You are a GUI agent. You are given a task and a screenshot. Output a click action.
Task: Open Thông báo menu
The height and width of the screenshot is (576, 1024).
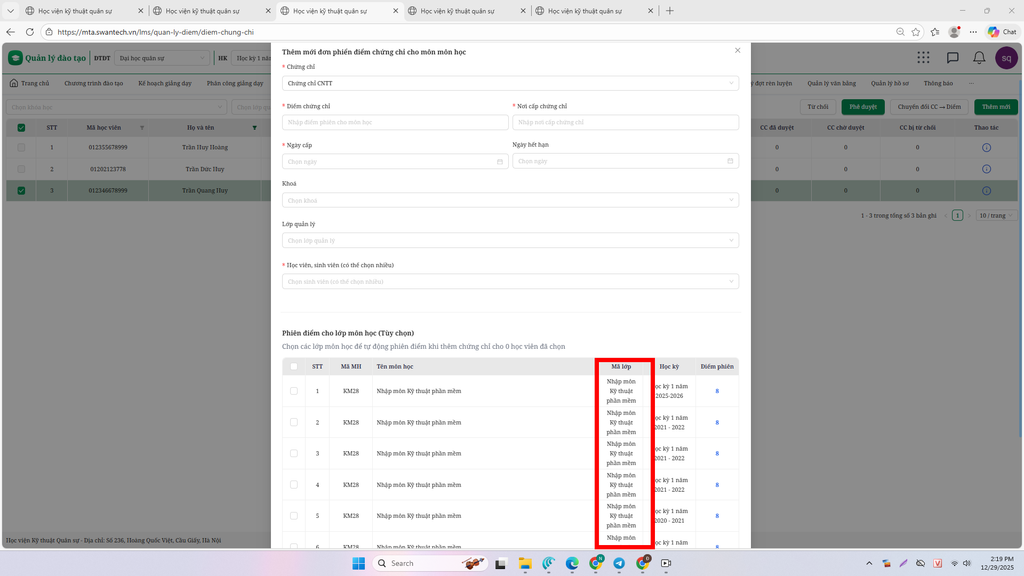coord(938,84)
